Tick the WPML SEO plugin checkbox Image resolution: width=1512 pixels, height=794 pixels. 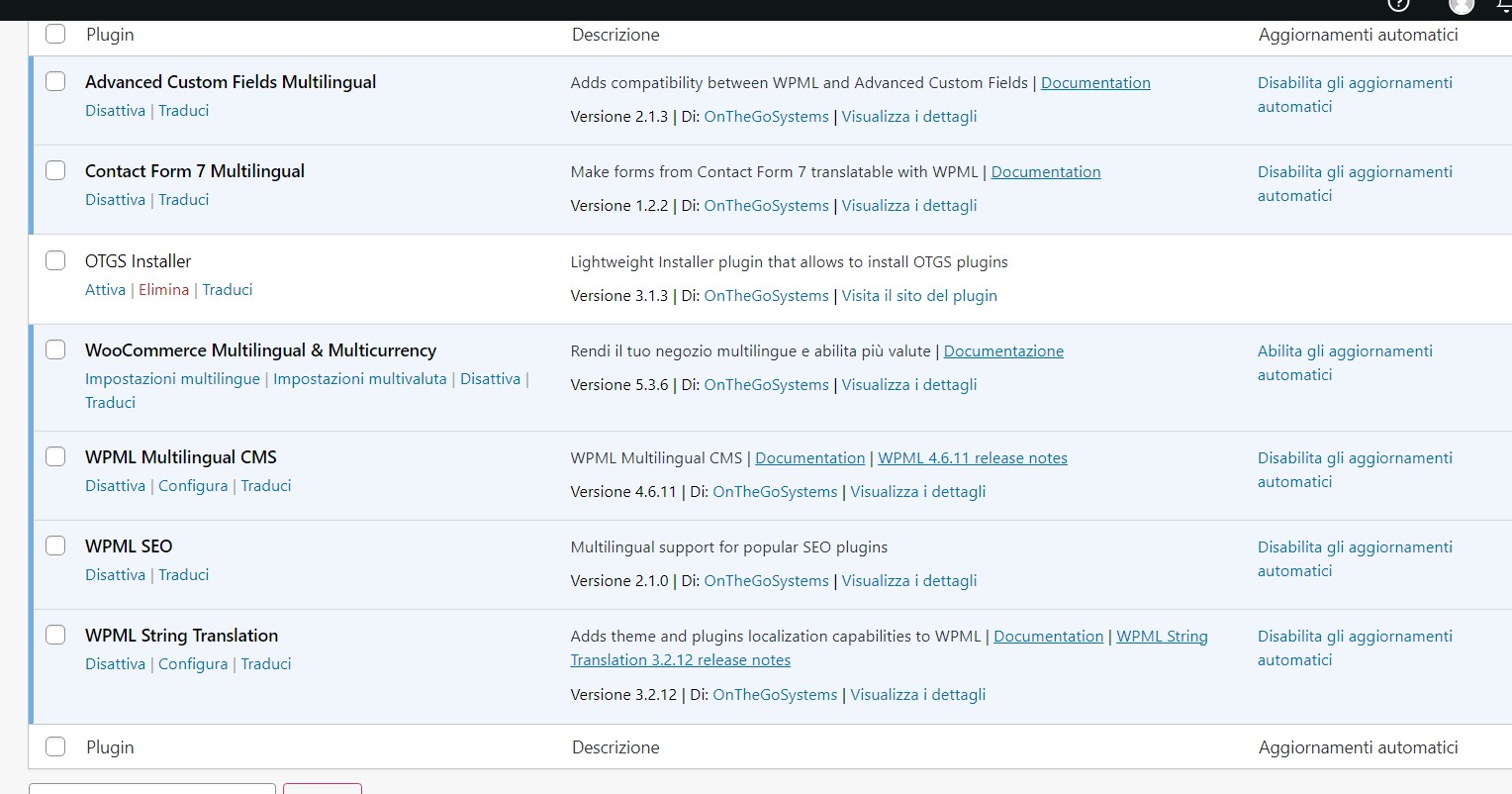(55, 546)
